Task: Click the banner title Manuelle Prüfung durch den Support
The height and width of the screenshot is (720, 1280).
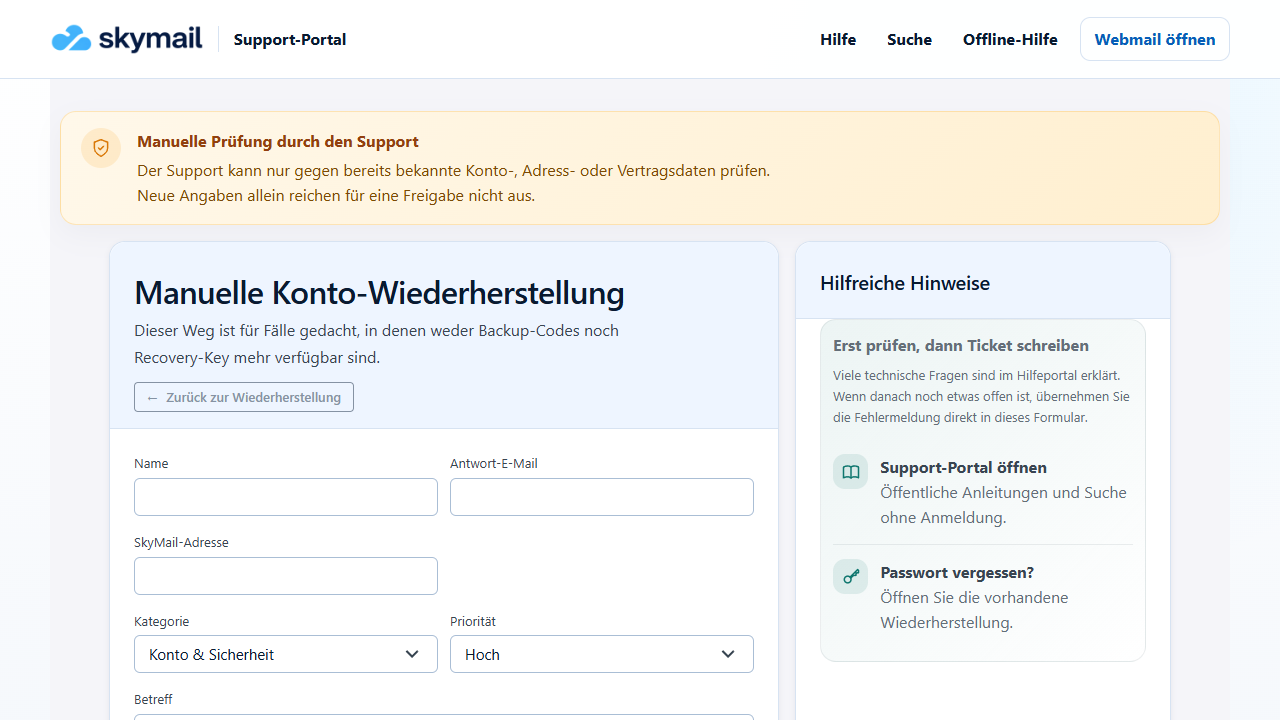Action: pyautogui.click(x=278, y=141)
